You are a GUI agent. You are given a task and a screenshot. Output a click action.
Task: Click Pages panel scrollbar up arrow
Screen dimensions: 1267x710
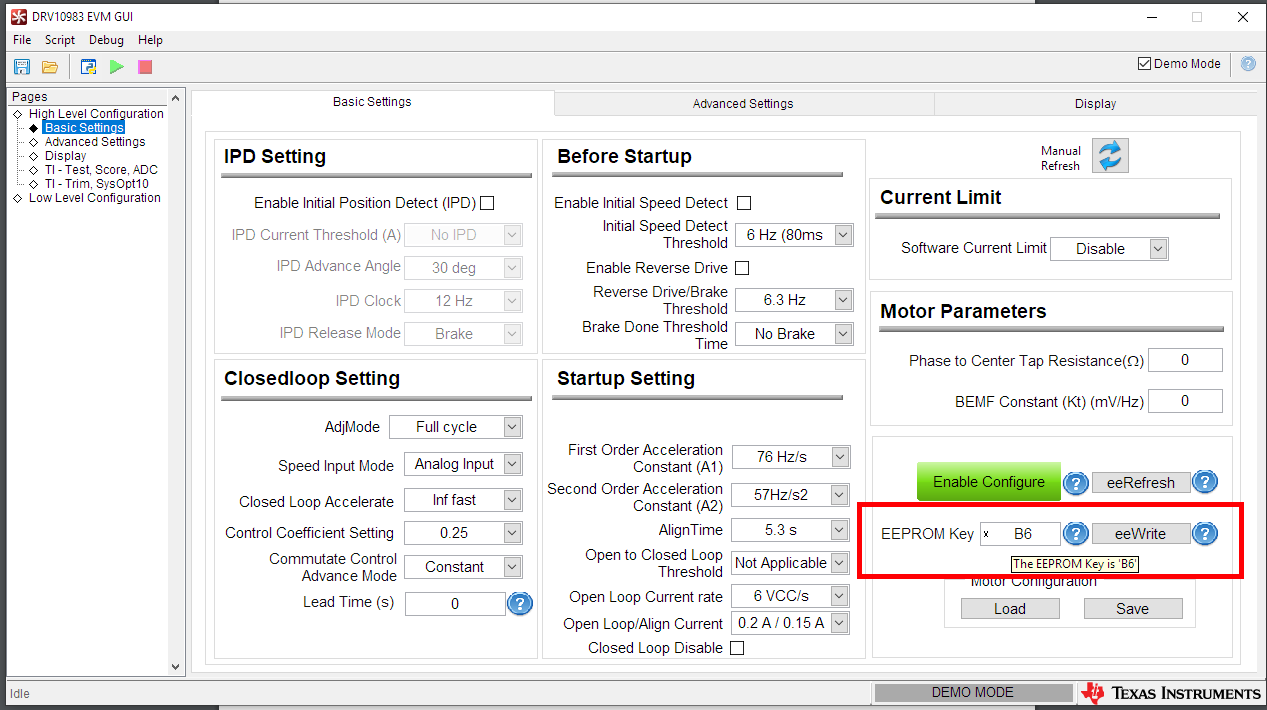(x=176, y=98)
